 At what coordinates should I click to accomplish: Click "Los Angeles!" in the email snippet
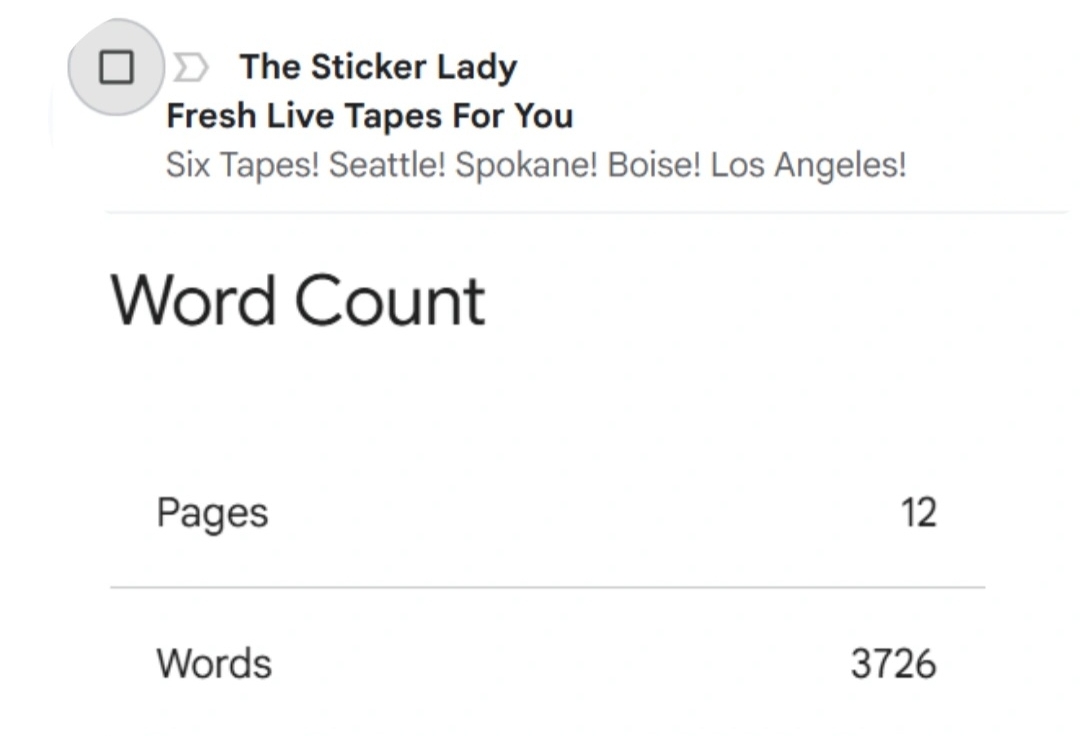point(808,165)
